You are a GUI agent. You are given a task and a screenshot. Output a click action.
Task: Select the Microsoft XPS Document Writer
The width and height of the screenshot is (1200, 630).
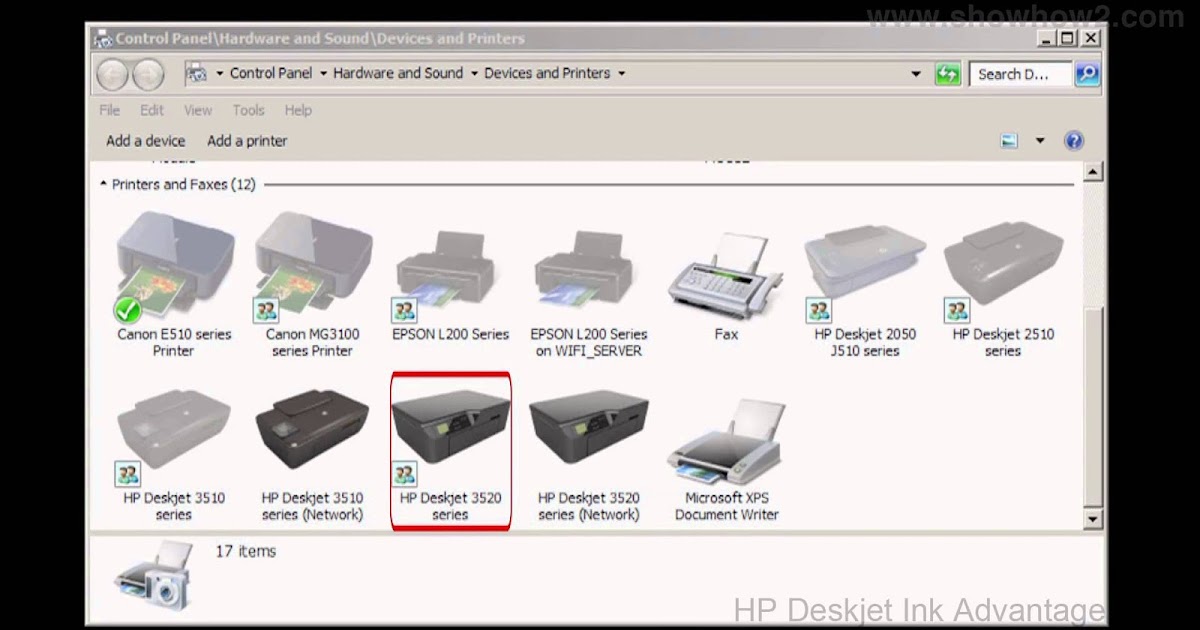[x=724, y=440]
